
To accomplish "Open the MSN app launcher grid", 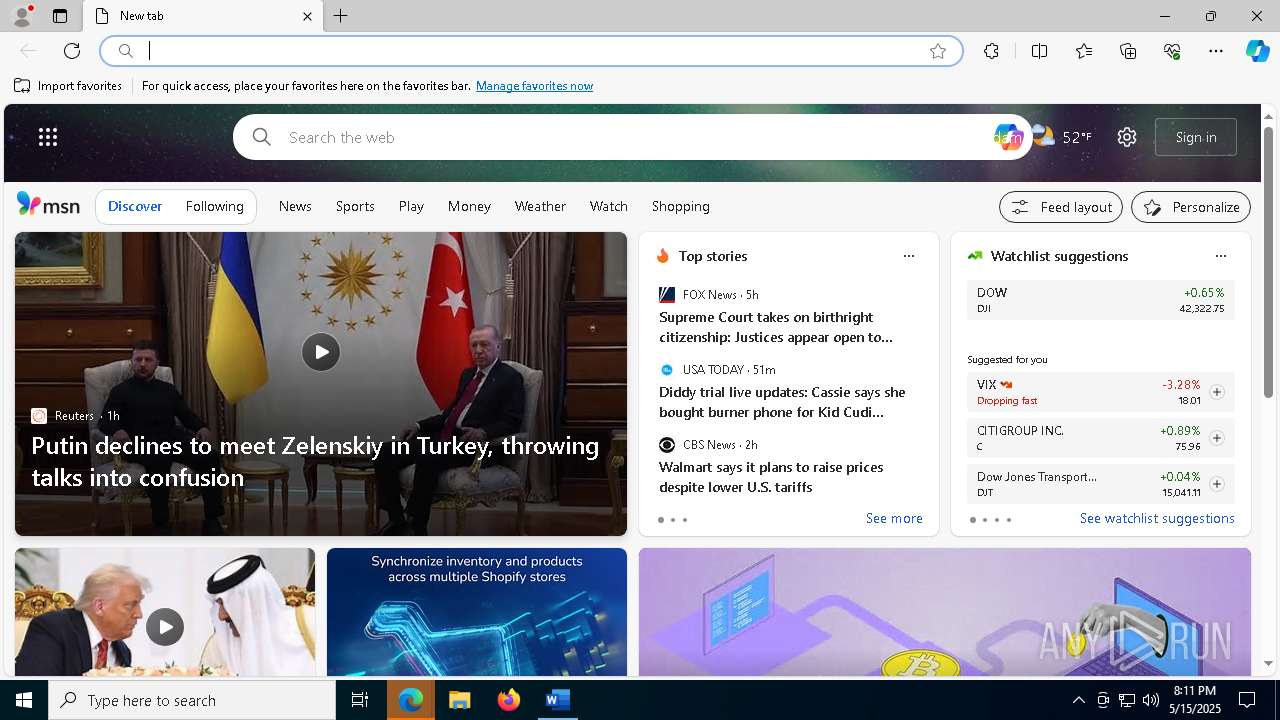I will (48, 137).
